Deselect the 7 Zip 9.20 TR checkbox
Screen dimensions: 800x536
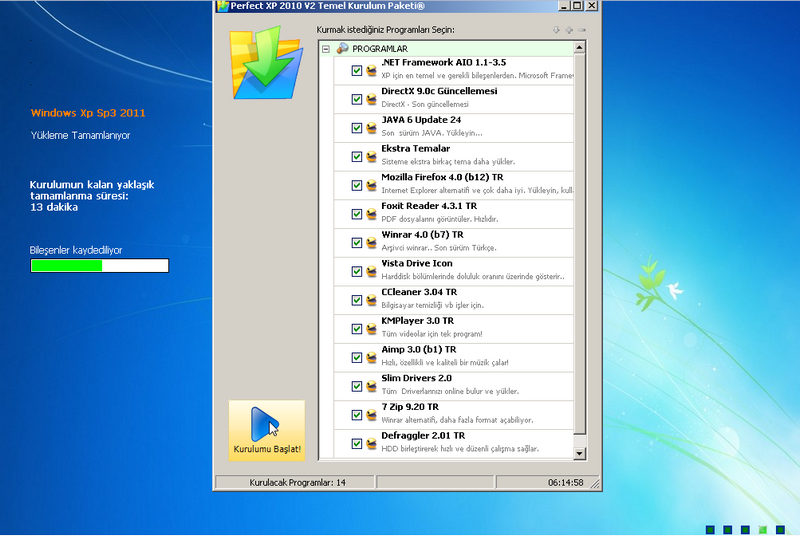point(357,415)
